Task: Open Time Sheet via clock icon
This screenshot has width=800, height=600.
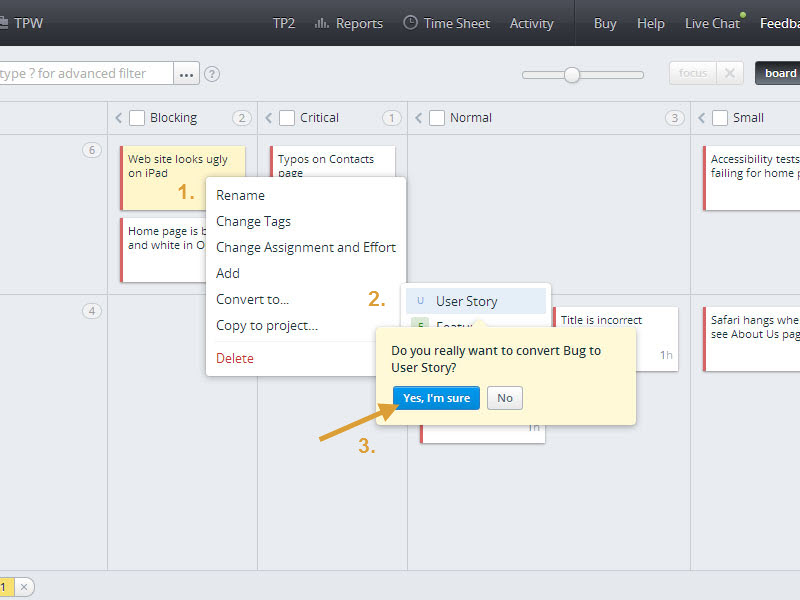Action: (x=409, y=22)
